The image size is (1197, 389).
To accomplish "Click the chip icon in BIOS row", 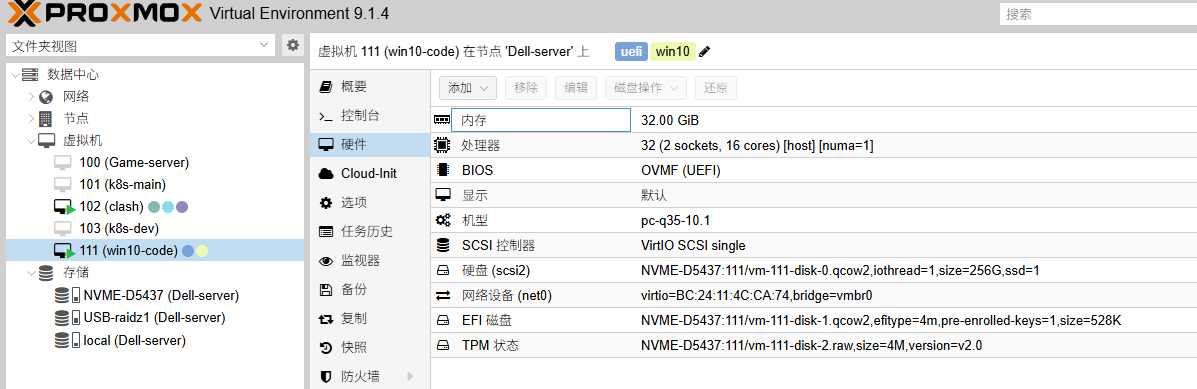I will 442,170.
